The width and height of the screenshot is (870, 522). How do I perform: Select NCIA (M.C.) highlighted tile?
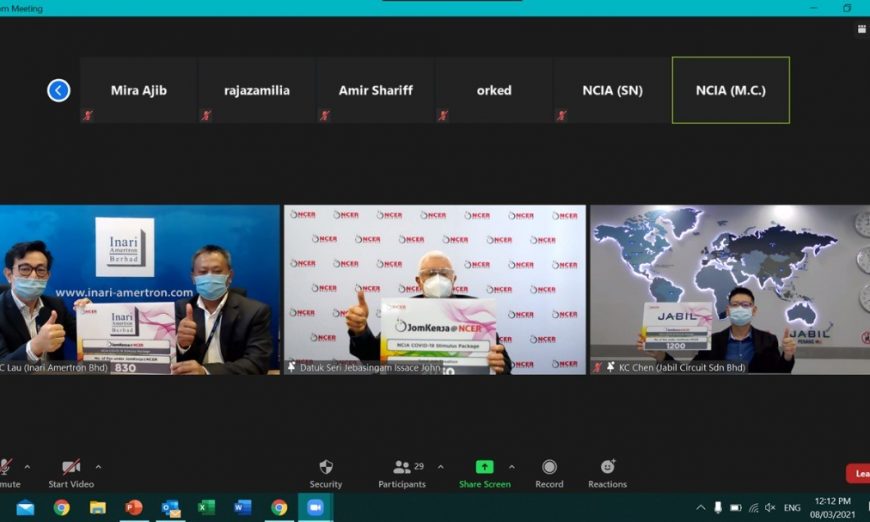(x=731, y=90)
